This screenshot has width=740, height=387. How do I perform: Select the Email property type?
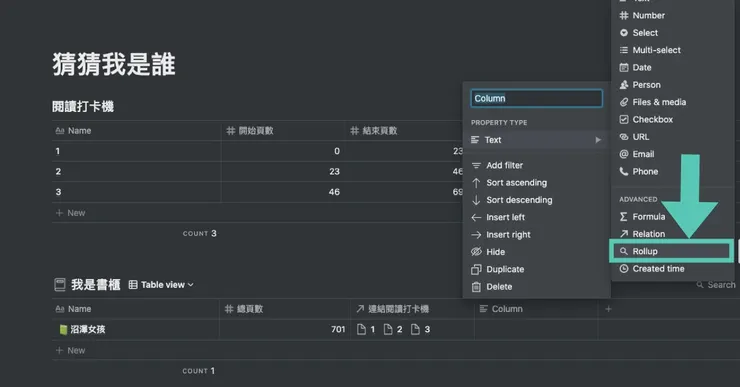click(672, 154)
